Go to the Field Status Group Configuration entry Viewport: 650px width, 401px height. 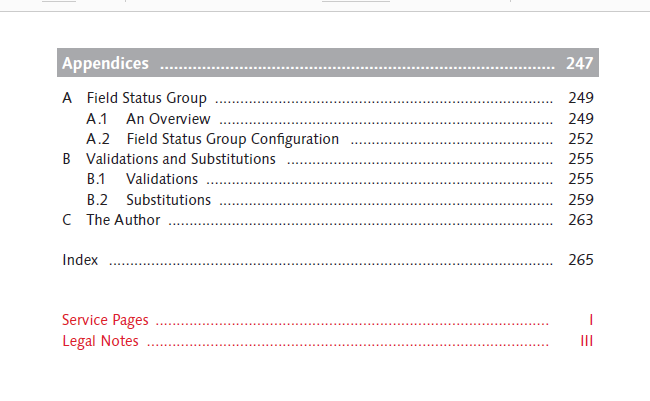click(x=233, y=139)
